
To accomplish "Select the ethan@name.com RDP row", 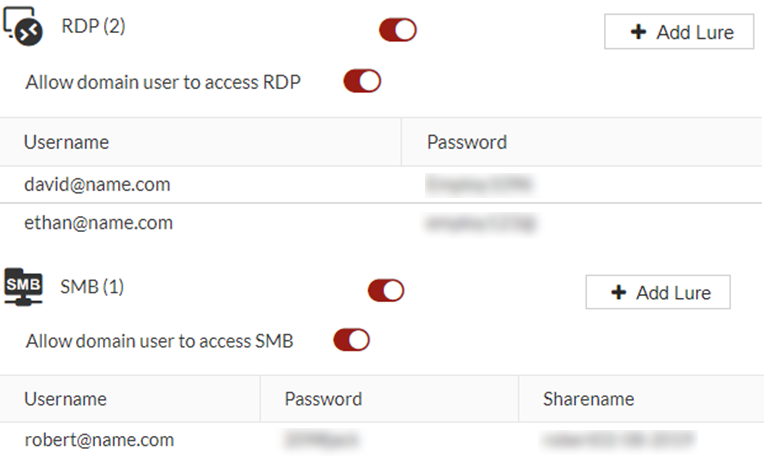I will [x=99, y=222].
